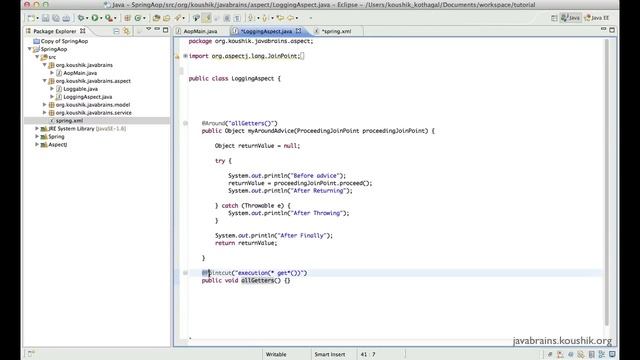Collapse the org.koushik.javabrains.aspect package

point(45,81)
